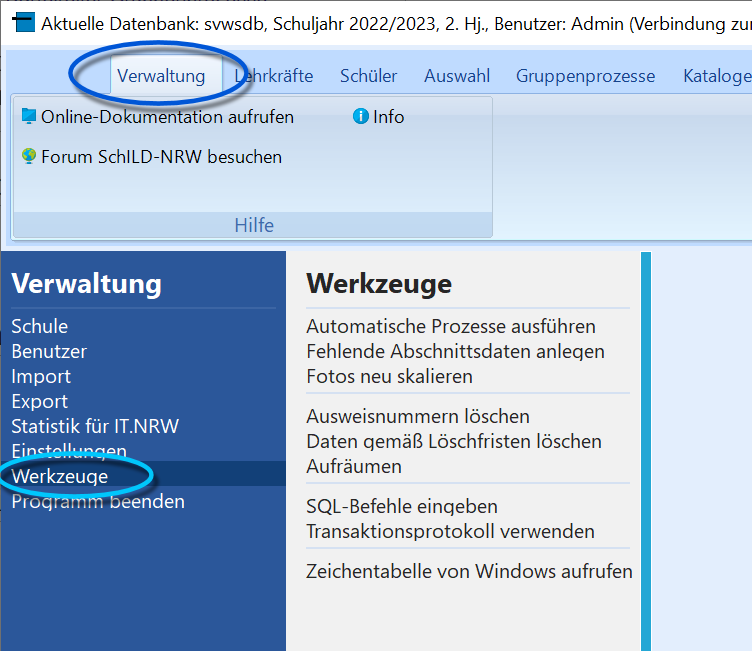Open Aufräumen tool
The height and width of the screenshot is (651, 752).
354,466
